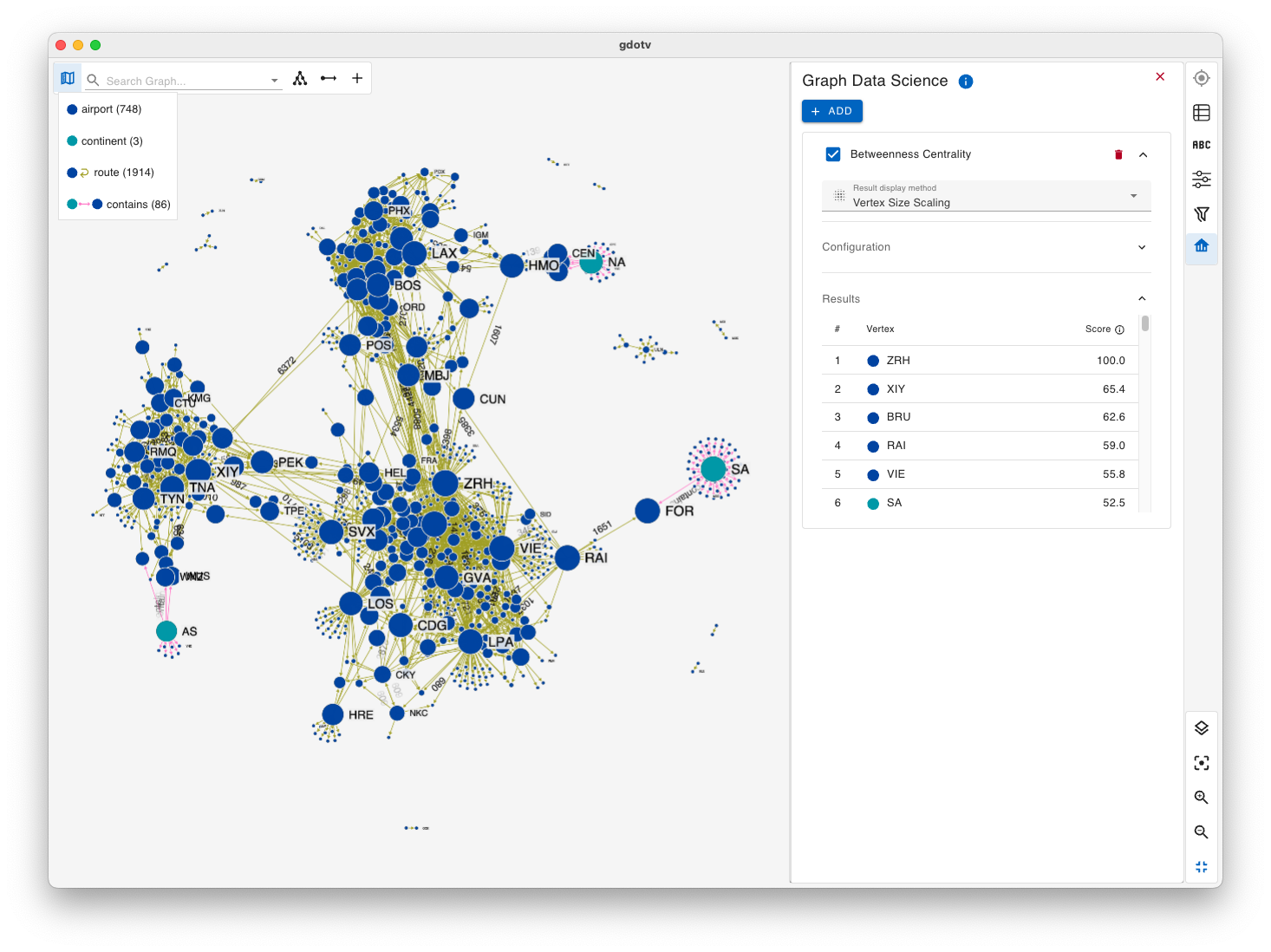Select the airport (748) legend entry
Viewport: 1271px width, 952px height.
coord(104,109)
